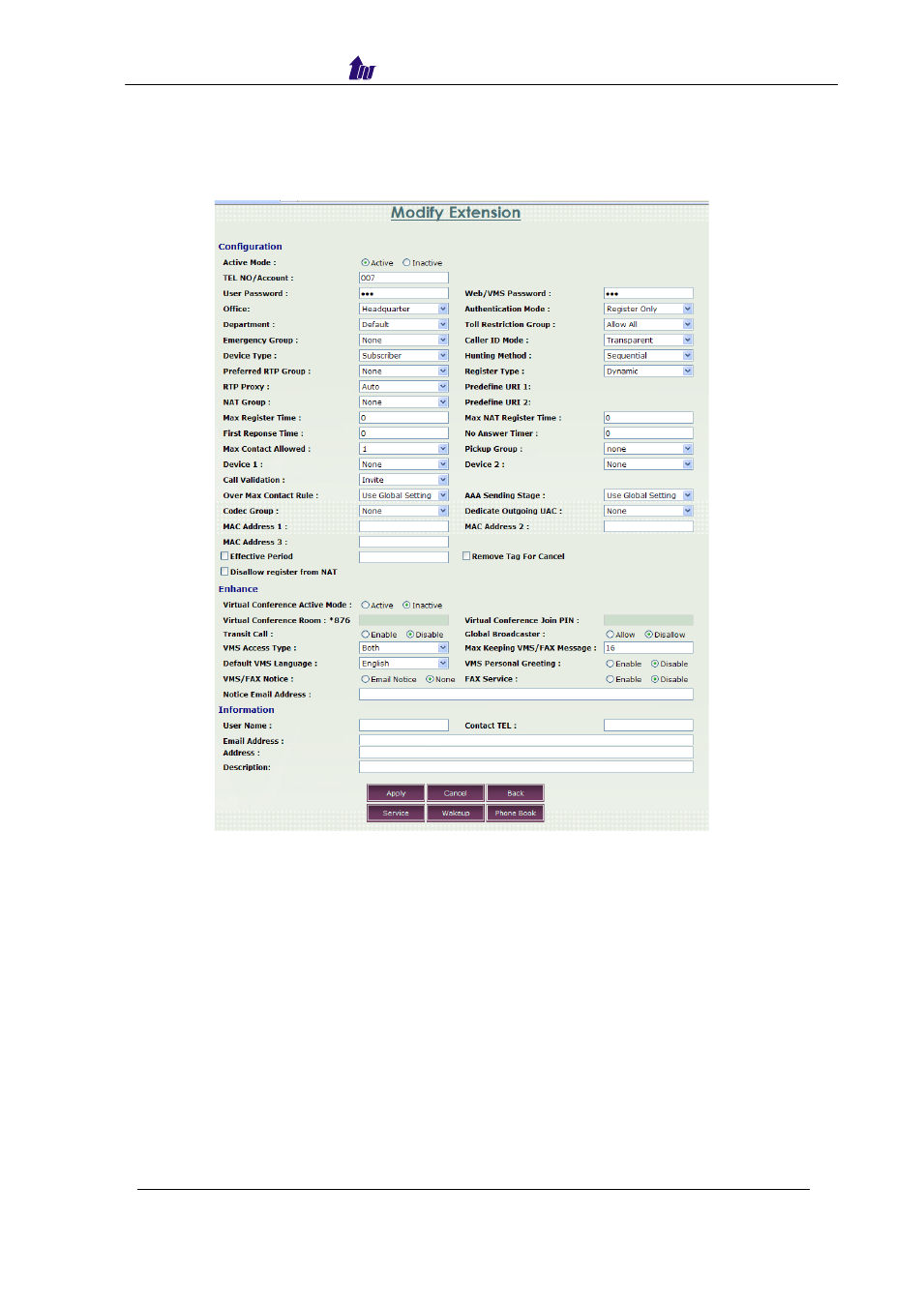The width and height of the screenshot is (924, 1306).
Task: Click the Description field
Action: coord(526,767)
